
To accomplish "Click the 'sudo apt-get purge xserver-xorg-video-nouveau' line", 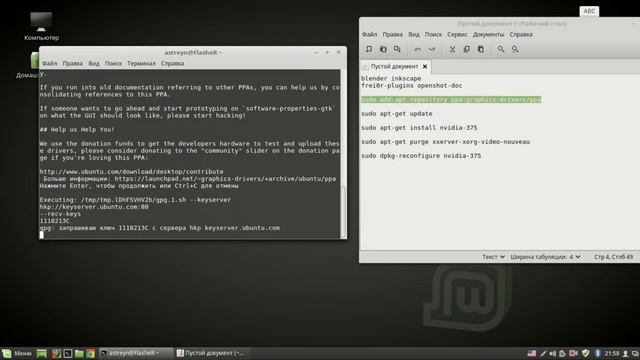I will click(x=445, y=142).
